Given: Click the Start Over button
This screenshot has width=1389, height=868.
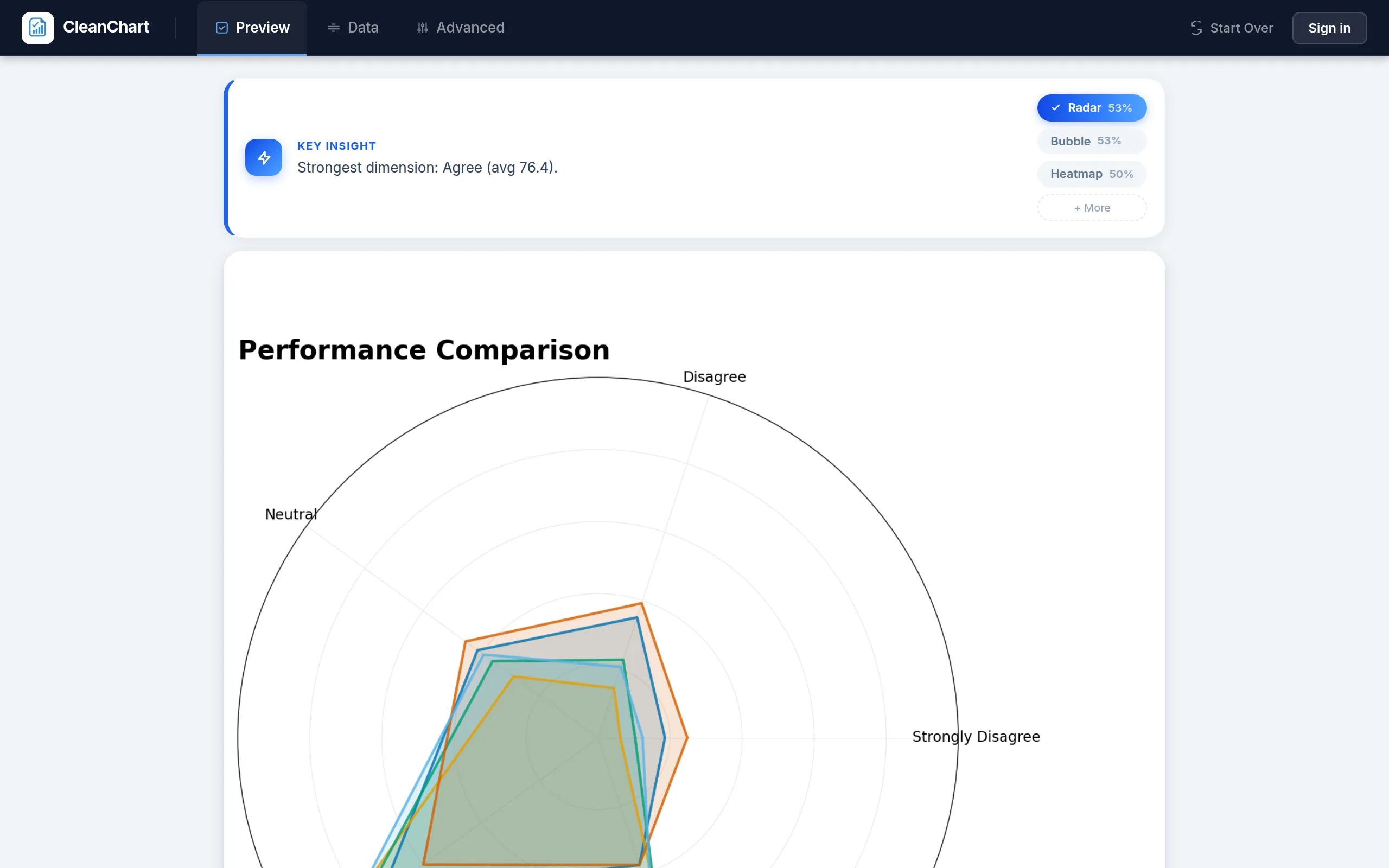Looking at the screenshot, I should pos(1232,28).
